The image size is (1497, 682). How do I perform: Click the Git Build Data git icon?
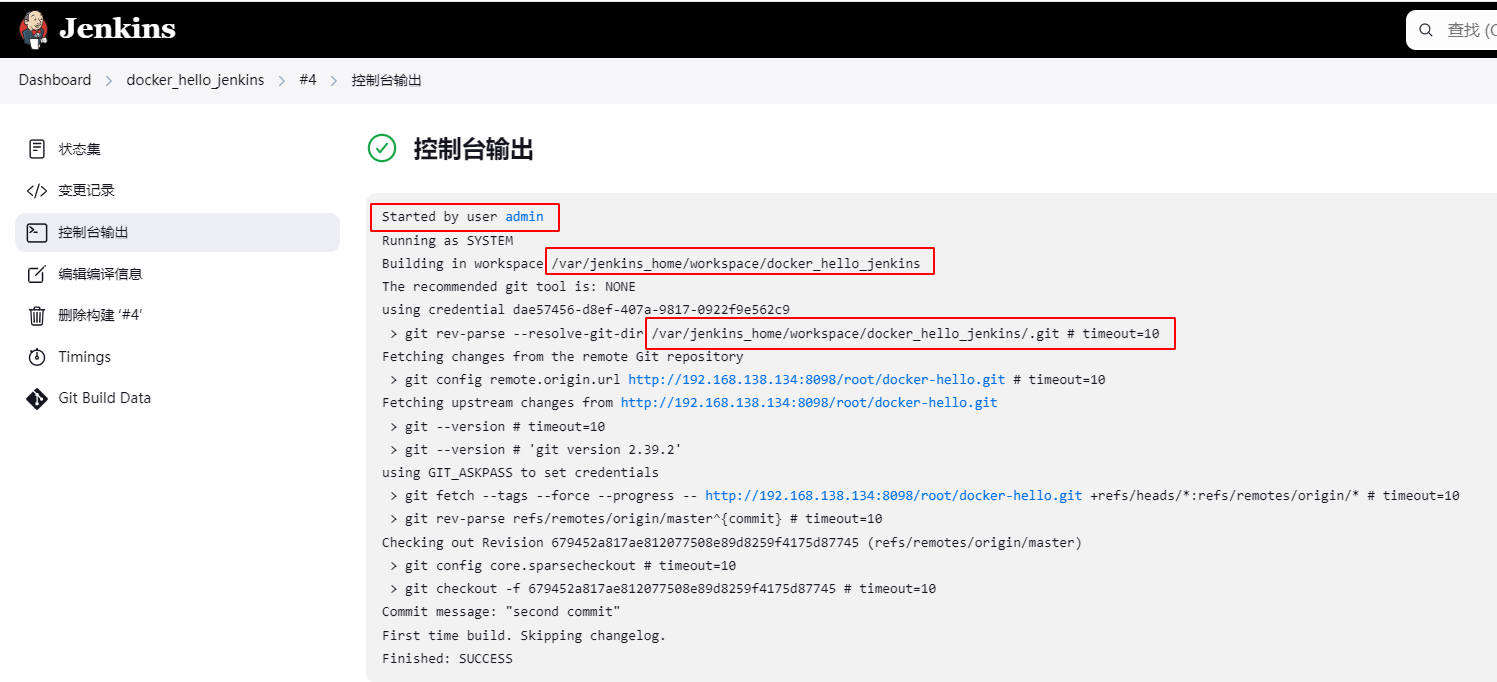pyautogui.click(x=37, y=398)
